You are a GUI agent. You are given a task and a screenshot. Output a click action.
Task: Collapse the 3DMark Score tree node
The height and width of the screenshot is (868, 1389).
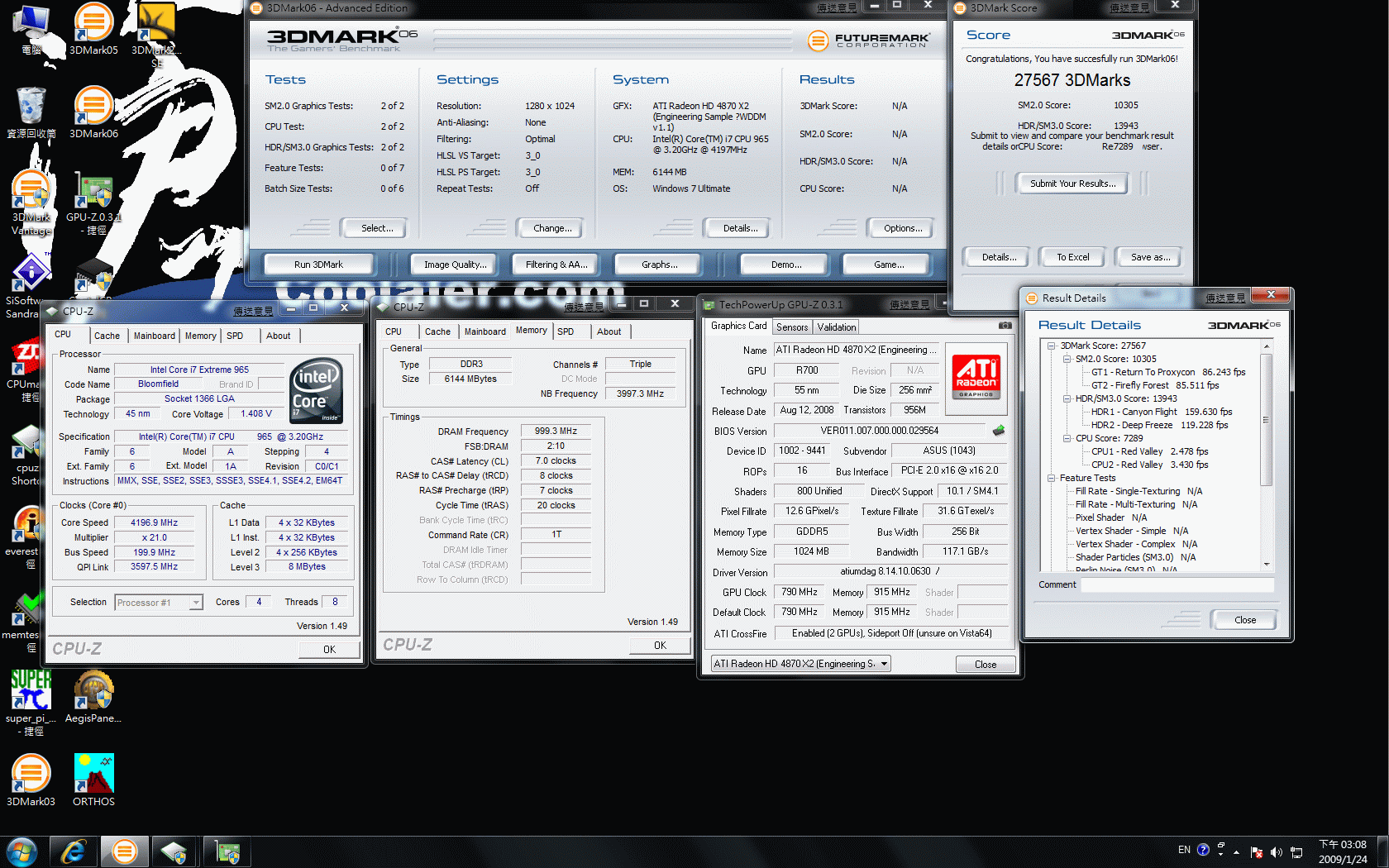pyautogui.click(x=1051, y=346)
